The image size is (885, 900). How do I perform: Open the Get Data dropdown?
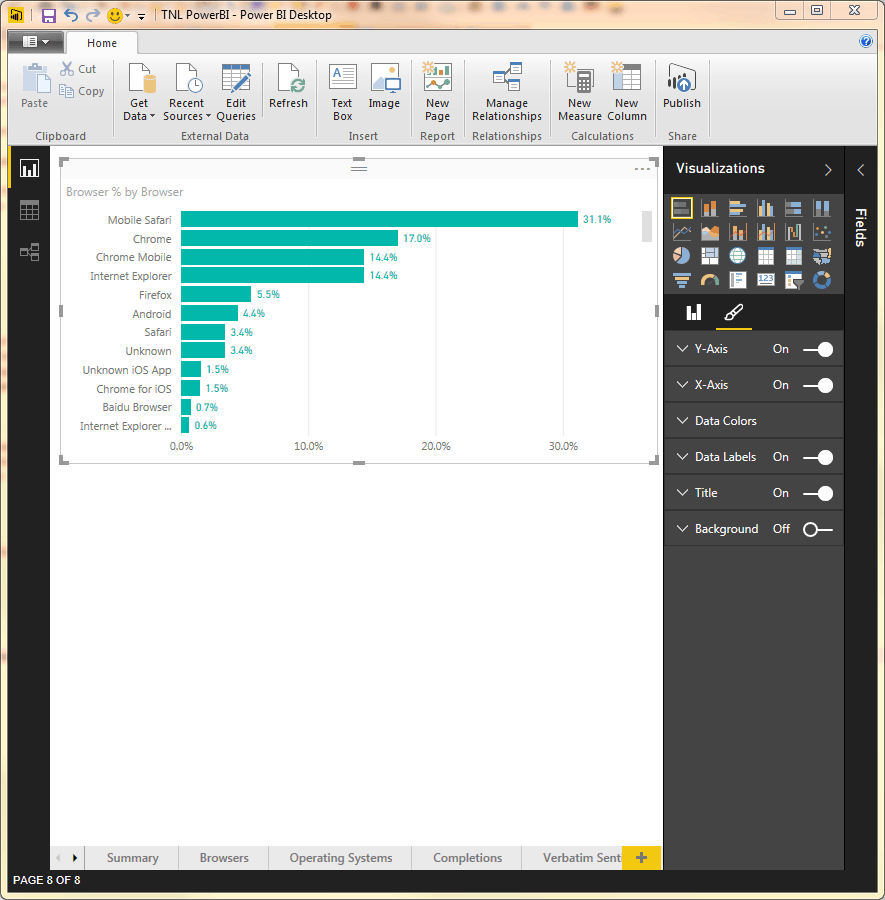click(x=139, y=91)
